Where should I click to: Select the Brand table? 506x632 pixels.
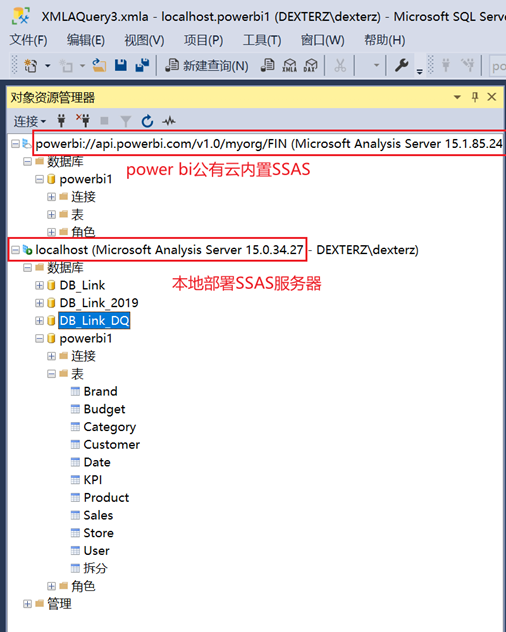(100, 391)
